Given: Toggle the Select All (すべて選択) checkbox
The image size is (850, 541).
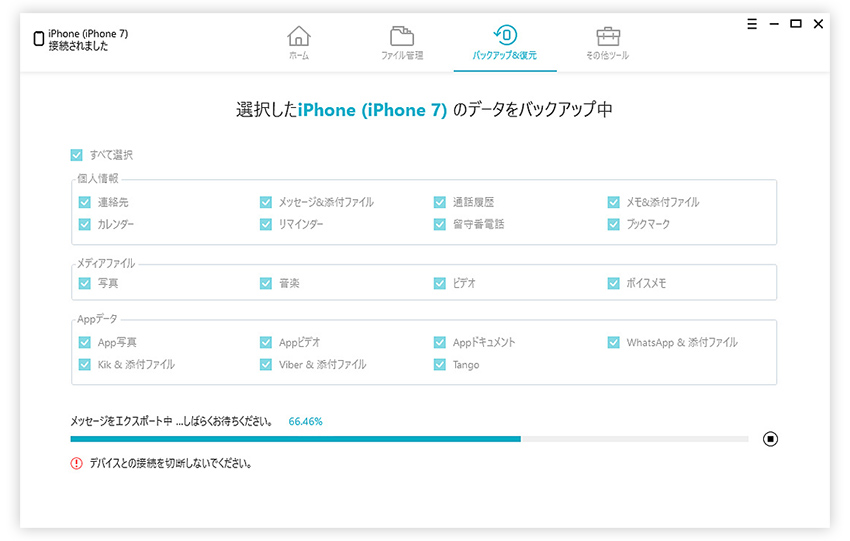Looking at the screenshot, I should [x=77, y=155].
